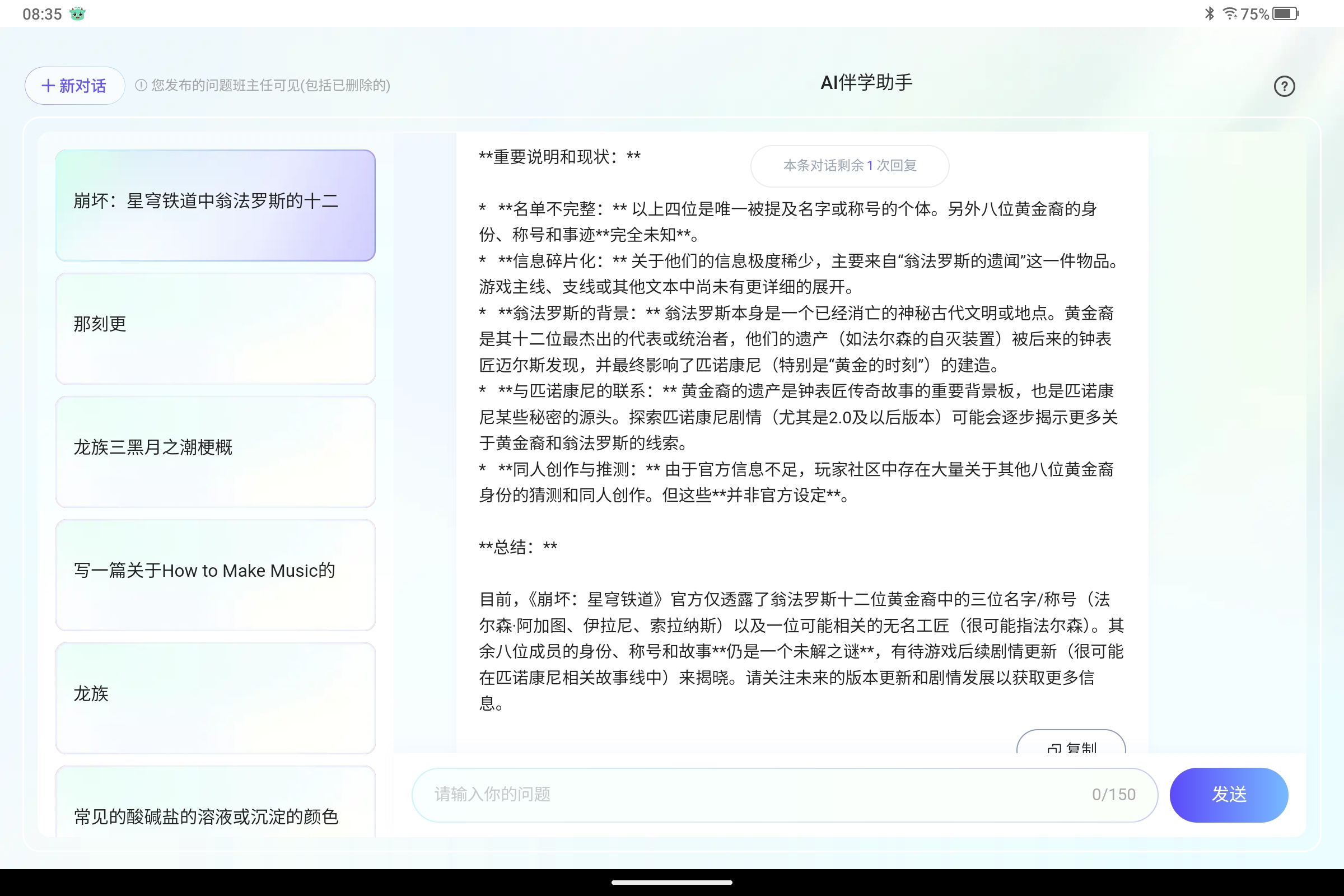This screenshot has width=1344, height=896.
Task: Select conversation 龙族三黑月之潮梗概
Action: [216, 451]
